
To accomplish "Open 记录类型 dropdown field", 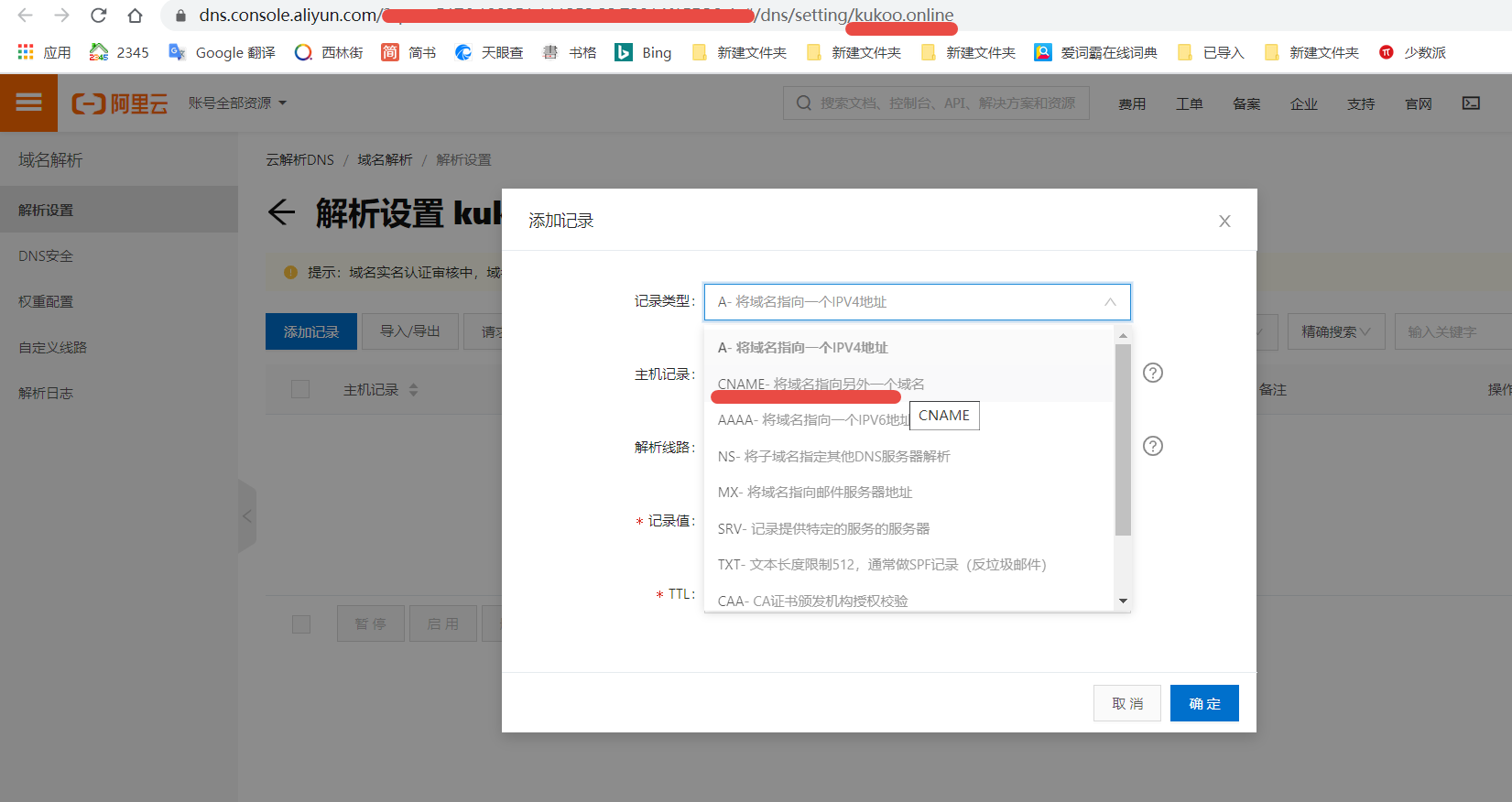I will 917,302.
